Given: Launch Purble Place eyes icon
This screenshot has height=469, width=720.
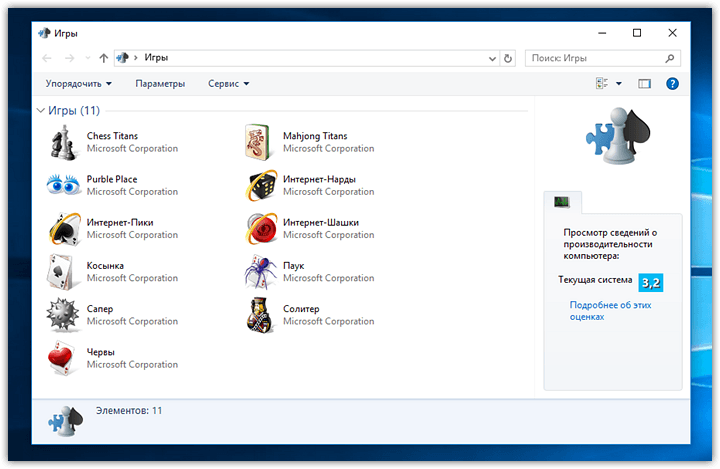Looking at the screenshot, I should click(63, 185).
